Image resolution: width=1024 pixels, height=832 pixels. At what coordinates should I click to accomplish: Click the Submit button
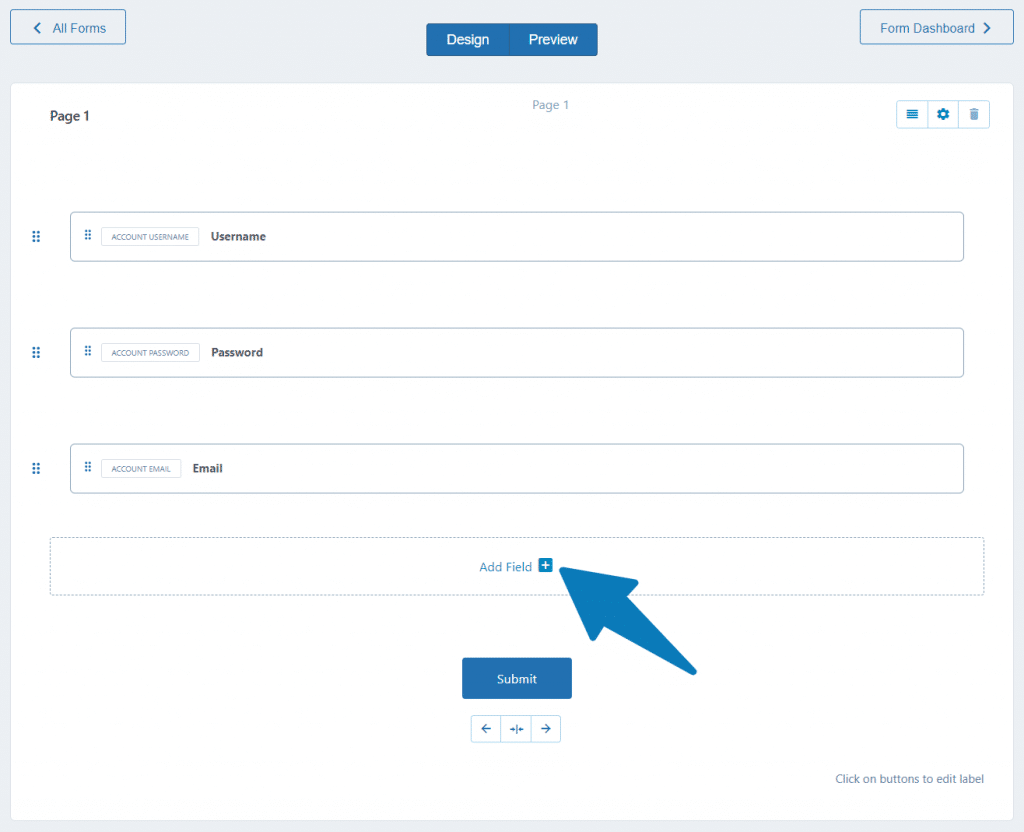tap(516, 678)
